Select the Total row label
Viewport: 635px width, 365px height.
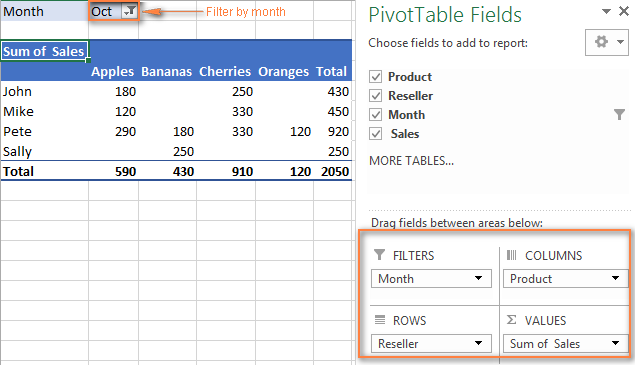click(19, 171)
